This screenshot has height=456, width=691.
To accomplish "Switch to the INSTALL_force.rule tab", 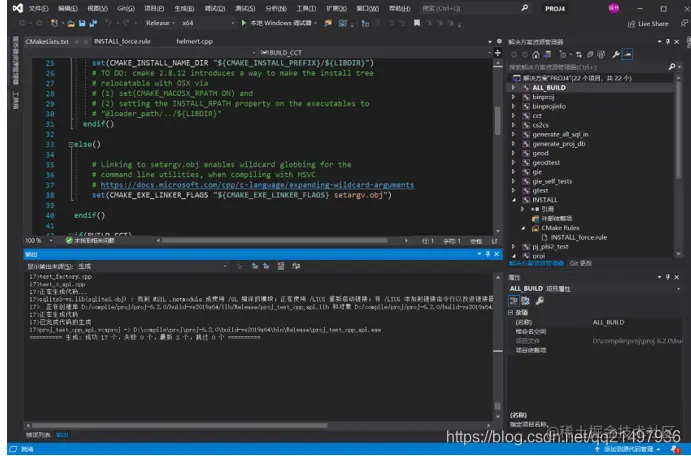I will coord(122,41).
